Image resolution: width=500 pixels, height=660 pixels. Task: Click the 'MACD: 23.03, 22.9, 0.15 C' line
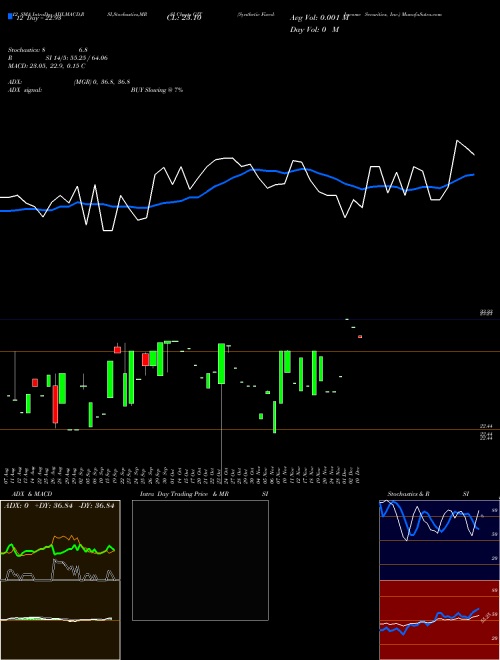[x=47, y=66]
